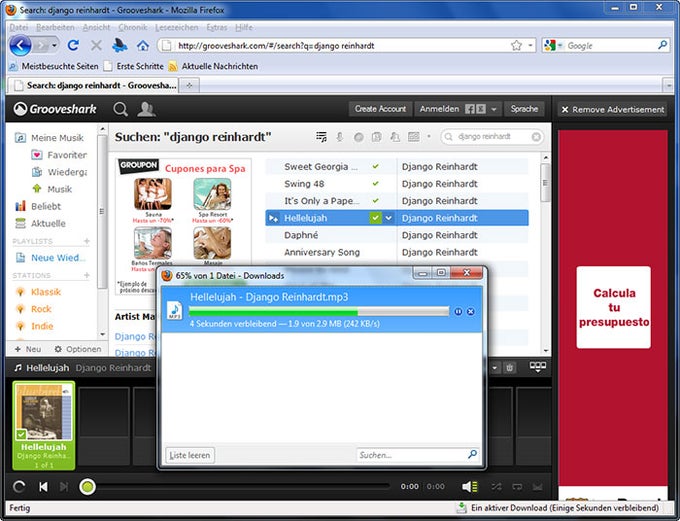Toggle green checkmark on Hellelujah row
680x521 pixels.
click(x=376, y=218)
